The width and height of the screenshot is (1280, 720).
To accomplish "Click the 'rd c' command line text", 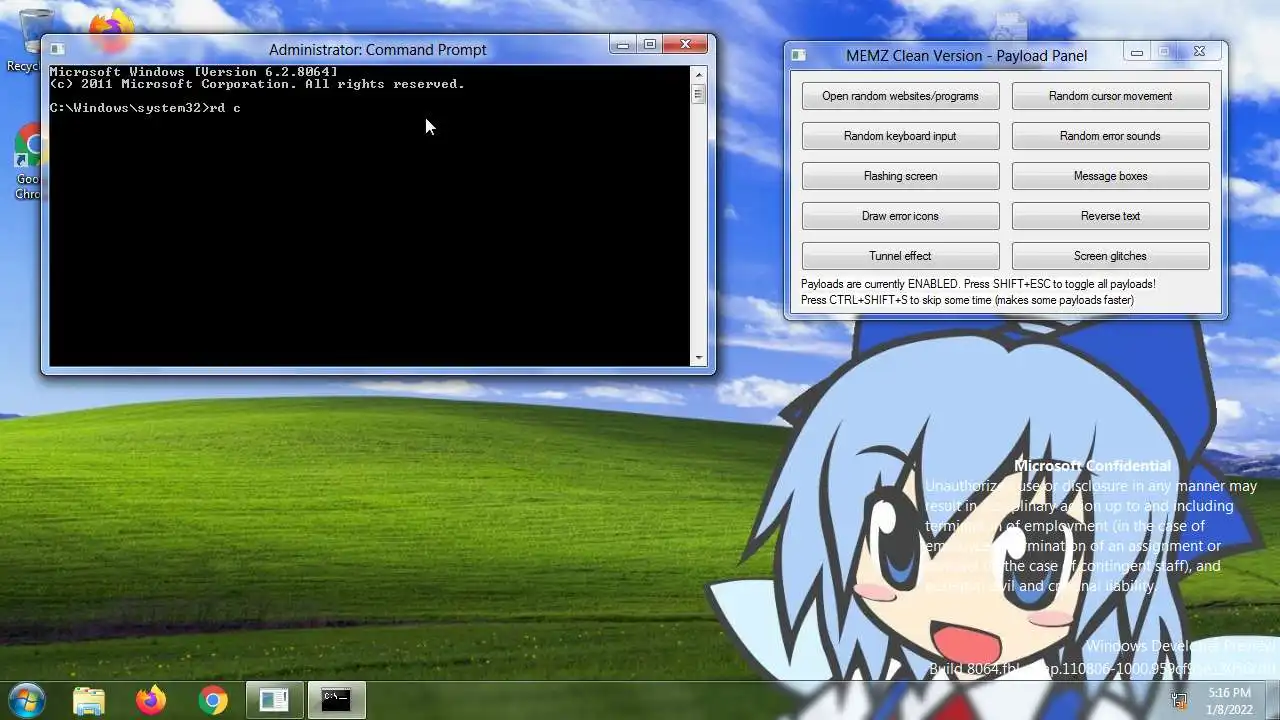I will point(223,108).
